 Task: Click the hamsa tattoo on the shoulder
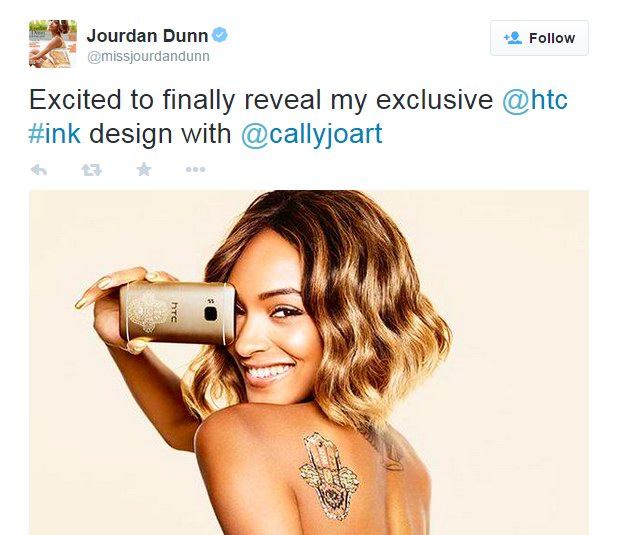(329, 475)
